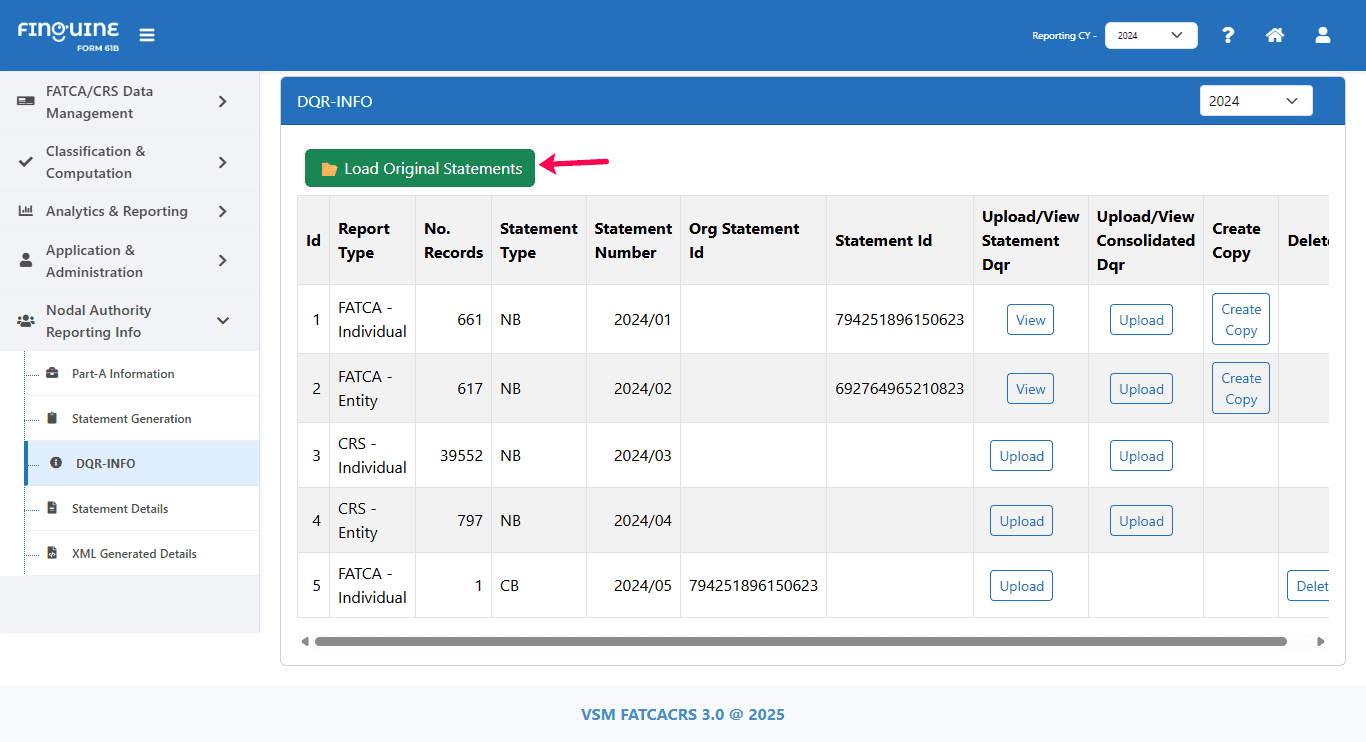Click the hamburger menu icon
Image resolution: width=1366 pixels, height=742 pixels.
point(147,35)
